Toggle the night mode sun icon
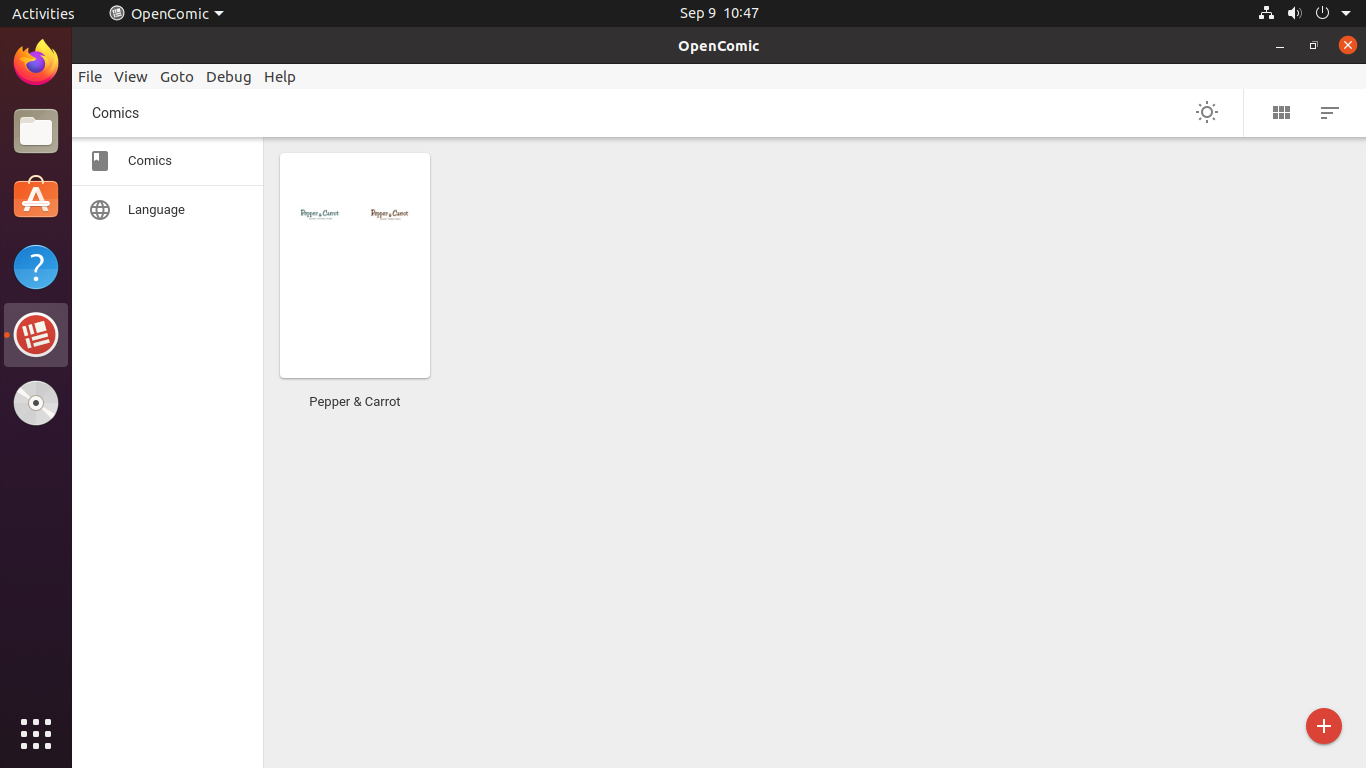The height and width of the screenshot is (768, 1366). click(1207, 112)
